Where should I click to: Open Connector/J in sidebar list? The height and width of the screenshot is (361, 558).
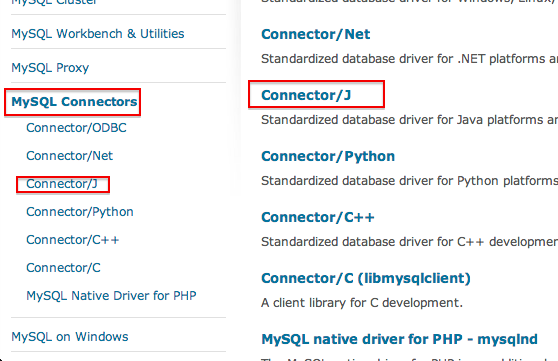point(62,184)
